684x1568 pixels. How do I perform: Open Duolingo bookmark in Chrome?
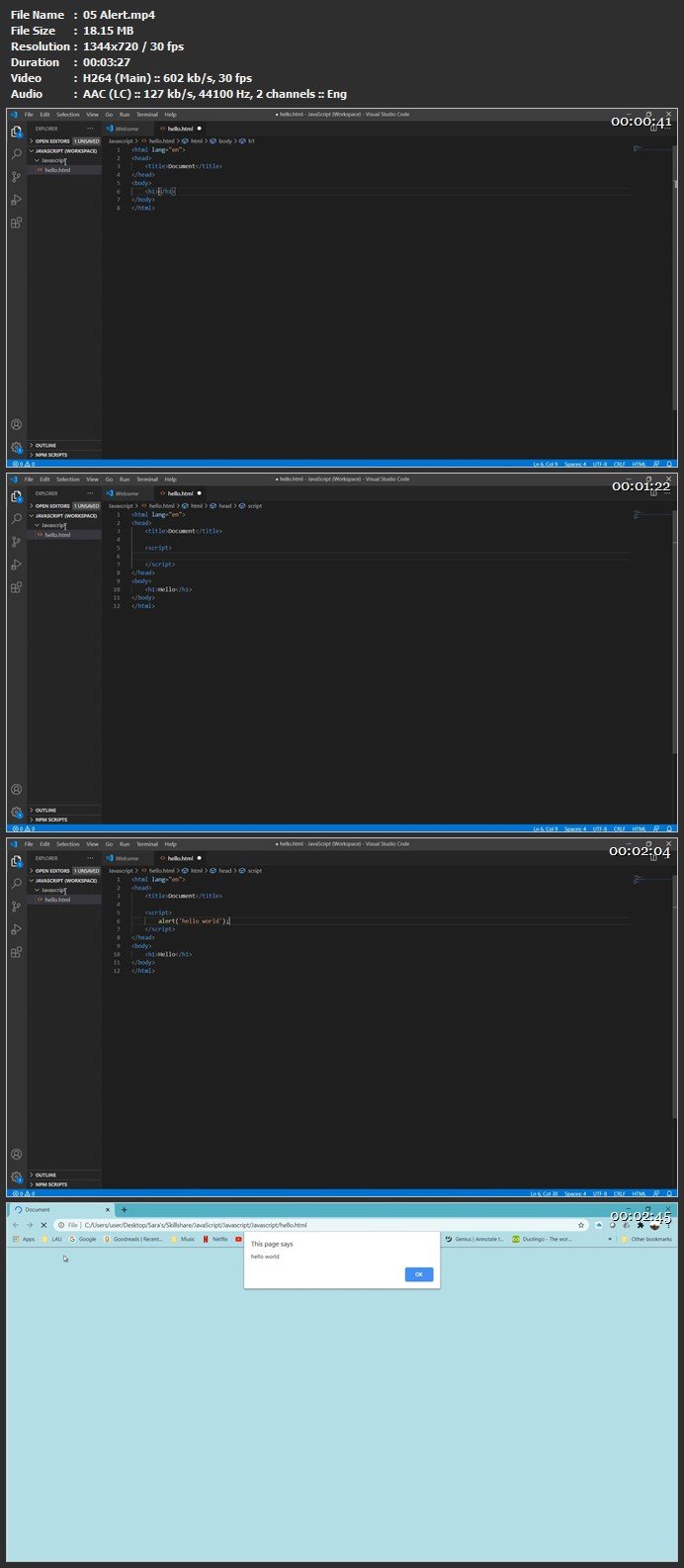tap(542, 1239)
